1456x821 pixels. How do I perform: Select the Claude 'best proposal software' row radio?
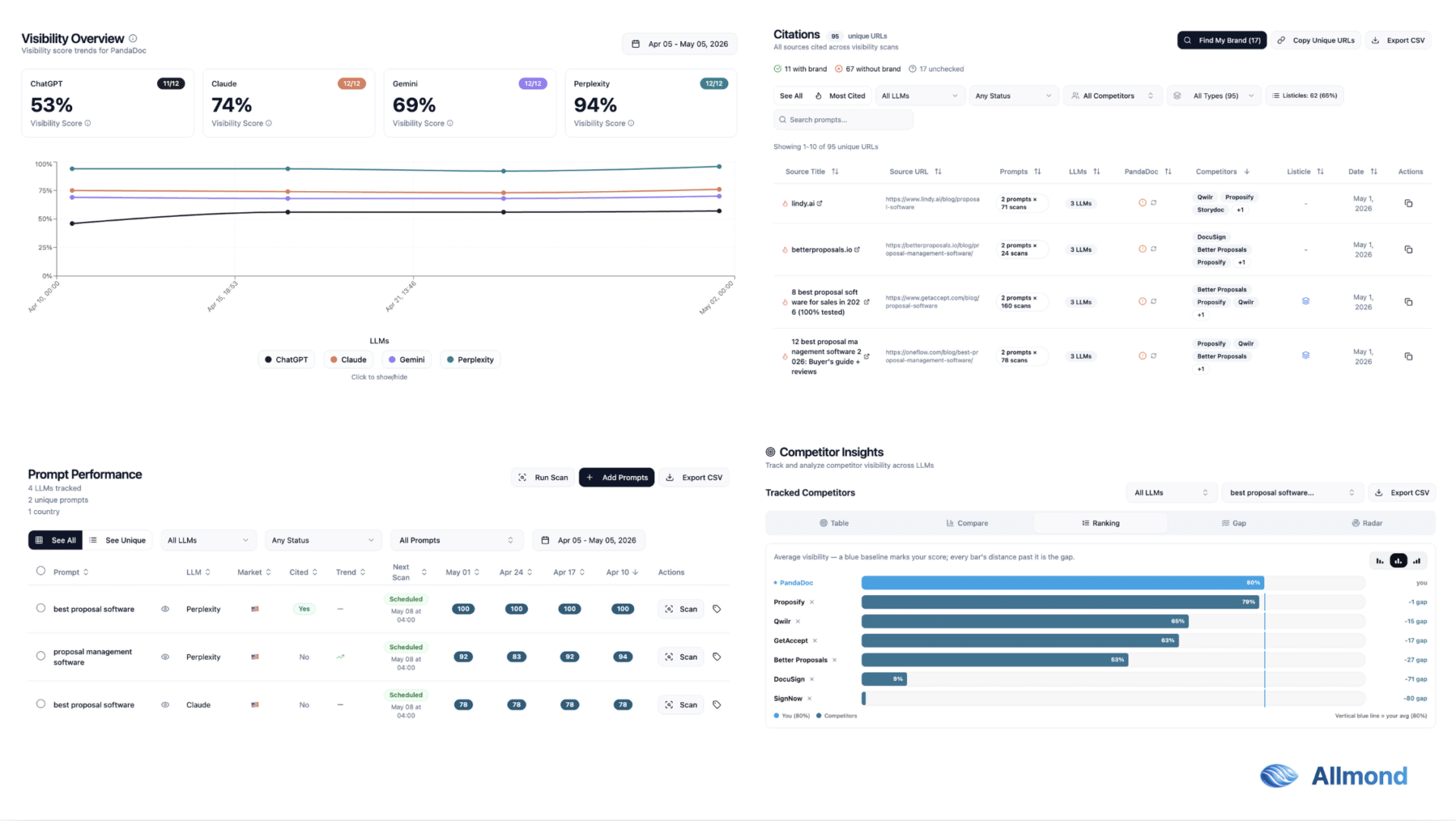[x=41, y=703]
